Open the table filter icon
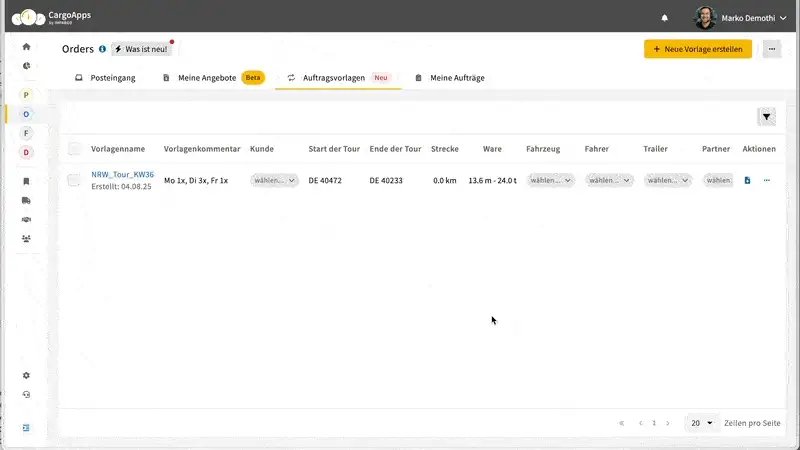Image resolution: width=800 pixels, height=450 pixels. tap(766, 117)
